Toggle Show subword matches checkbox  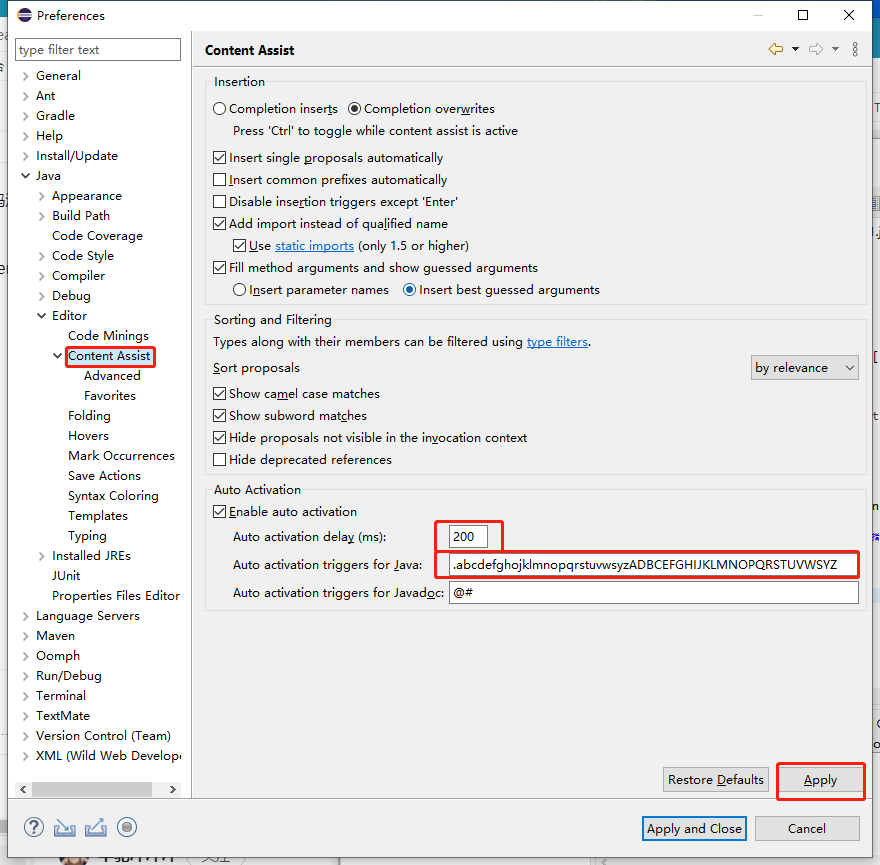(x=219, y=415)
